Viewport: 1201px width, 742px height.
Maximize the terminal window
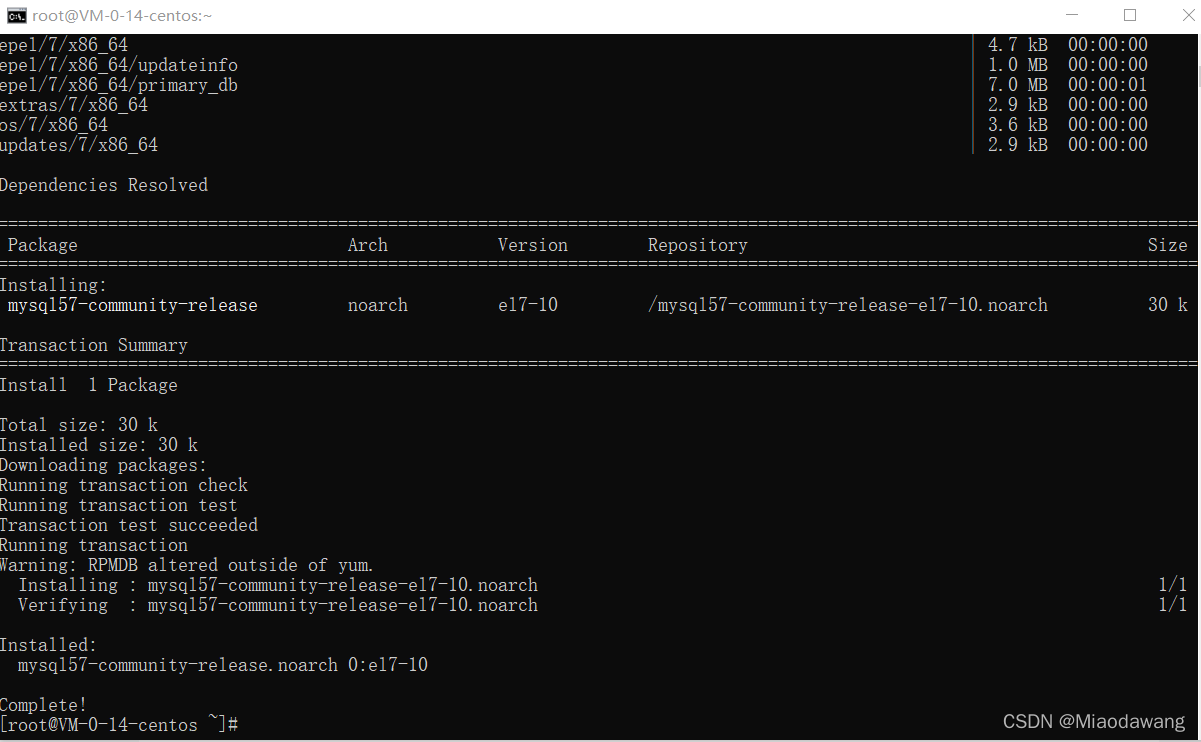coord(1130,15)
